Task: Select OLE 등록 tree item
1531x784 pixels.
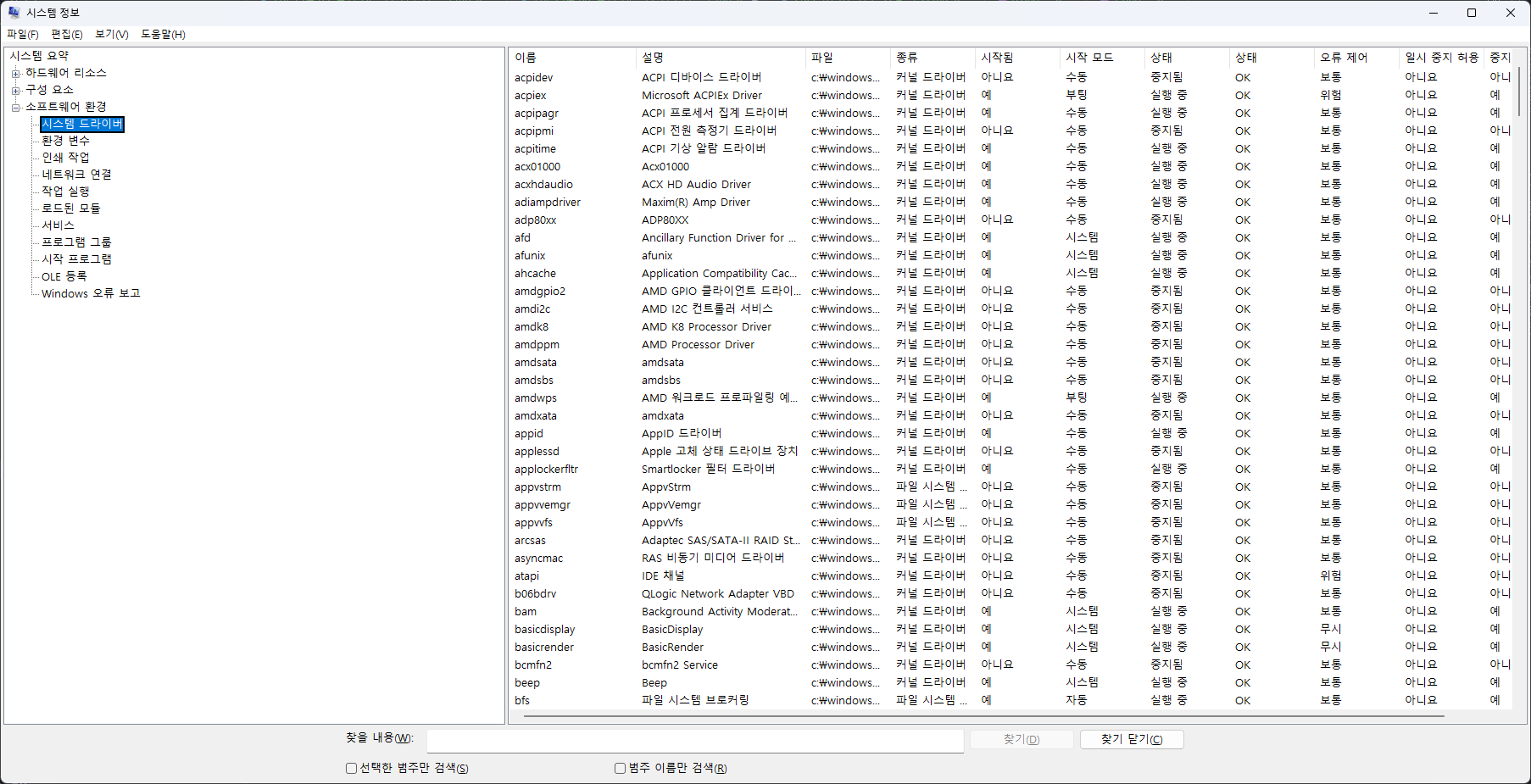Action: pyautogui.click(x=64, y=276)
